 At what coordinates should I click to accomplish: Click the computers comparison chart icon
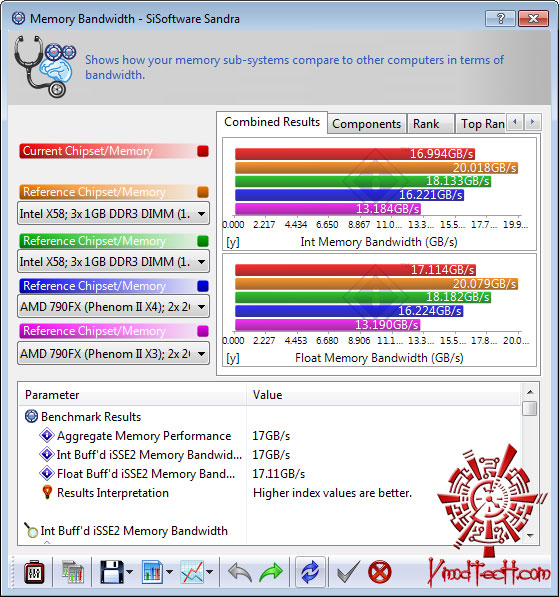(x=73, y=572)
